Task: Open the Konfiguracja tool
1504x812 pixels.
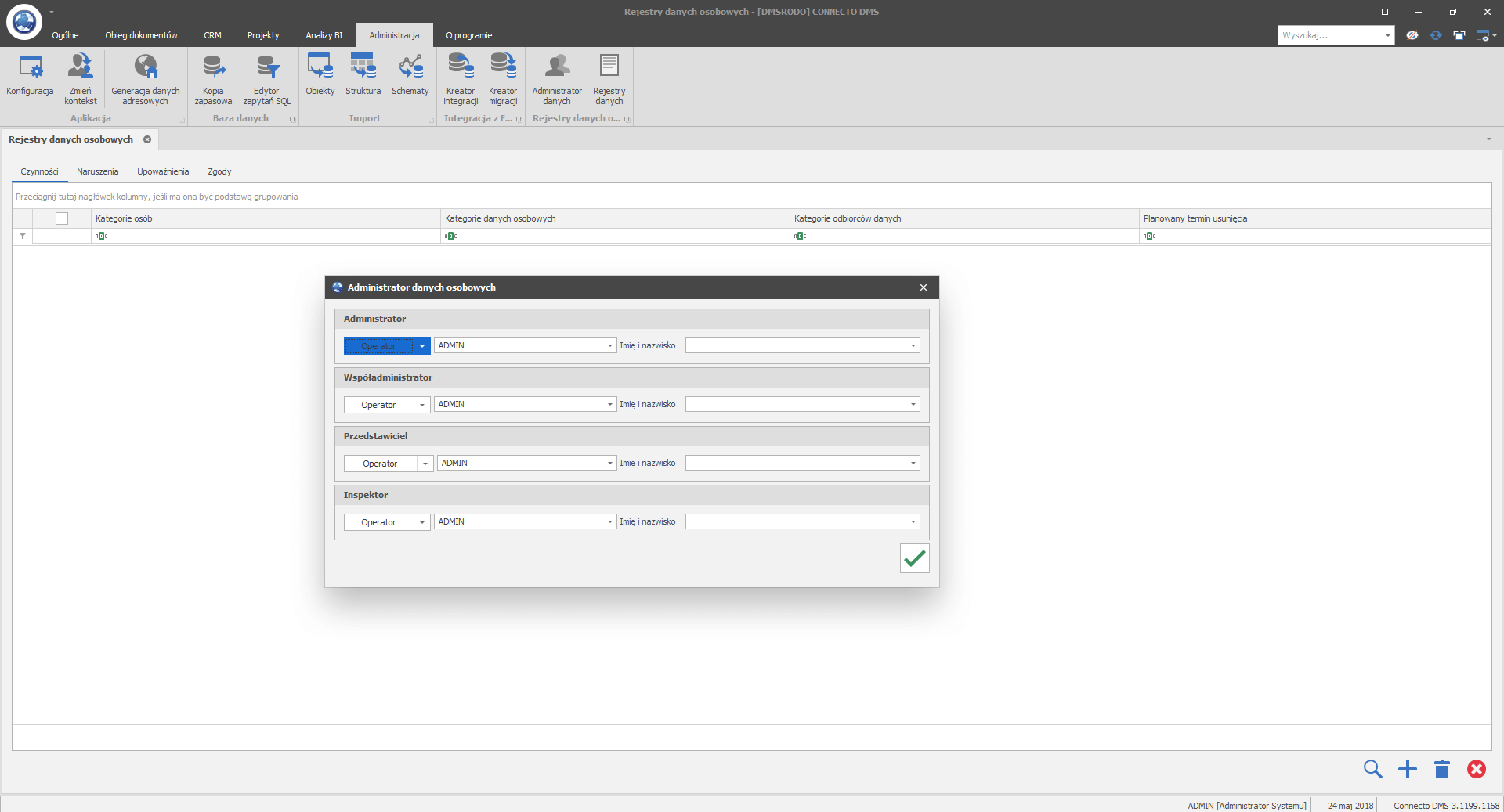Action: 30,77
